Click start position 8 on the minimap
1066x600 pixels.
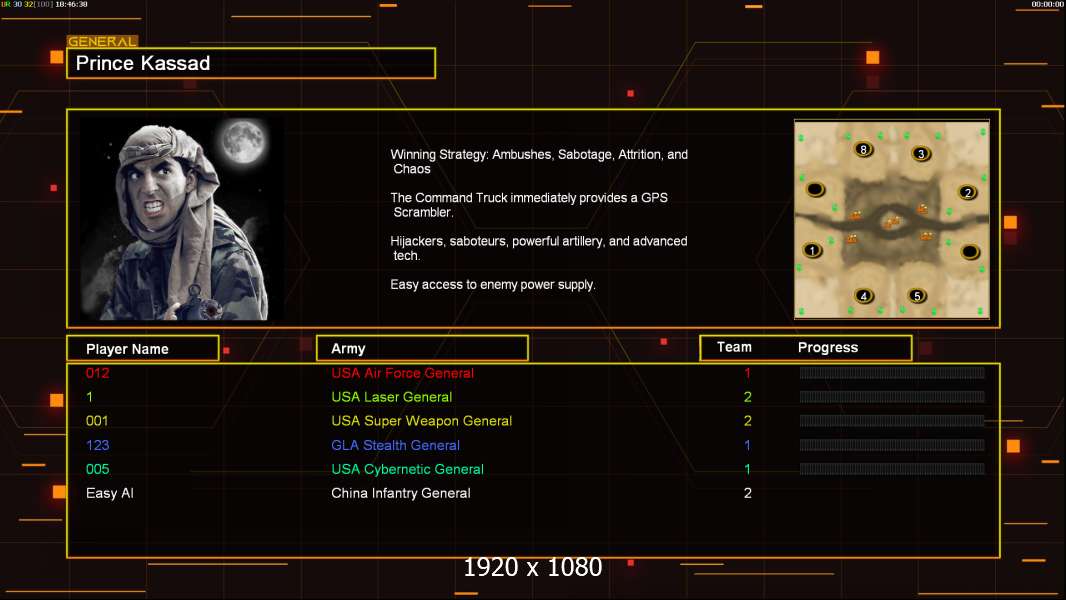pos(863,149)
